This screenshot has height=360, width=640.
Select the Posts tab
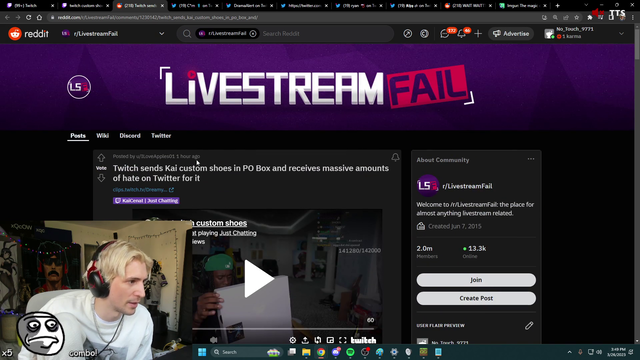point(78,136)
